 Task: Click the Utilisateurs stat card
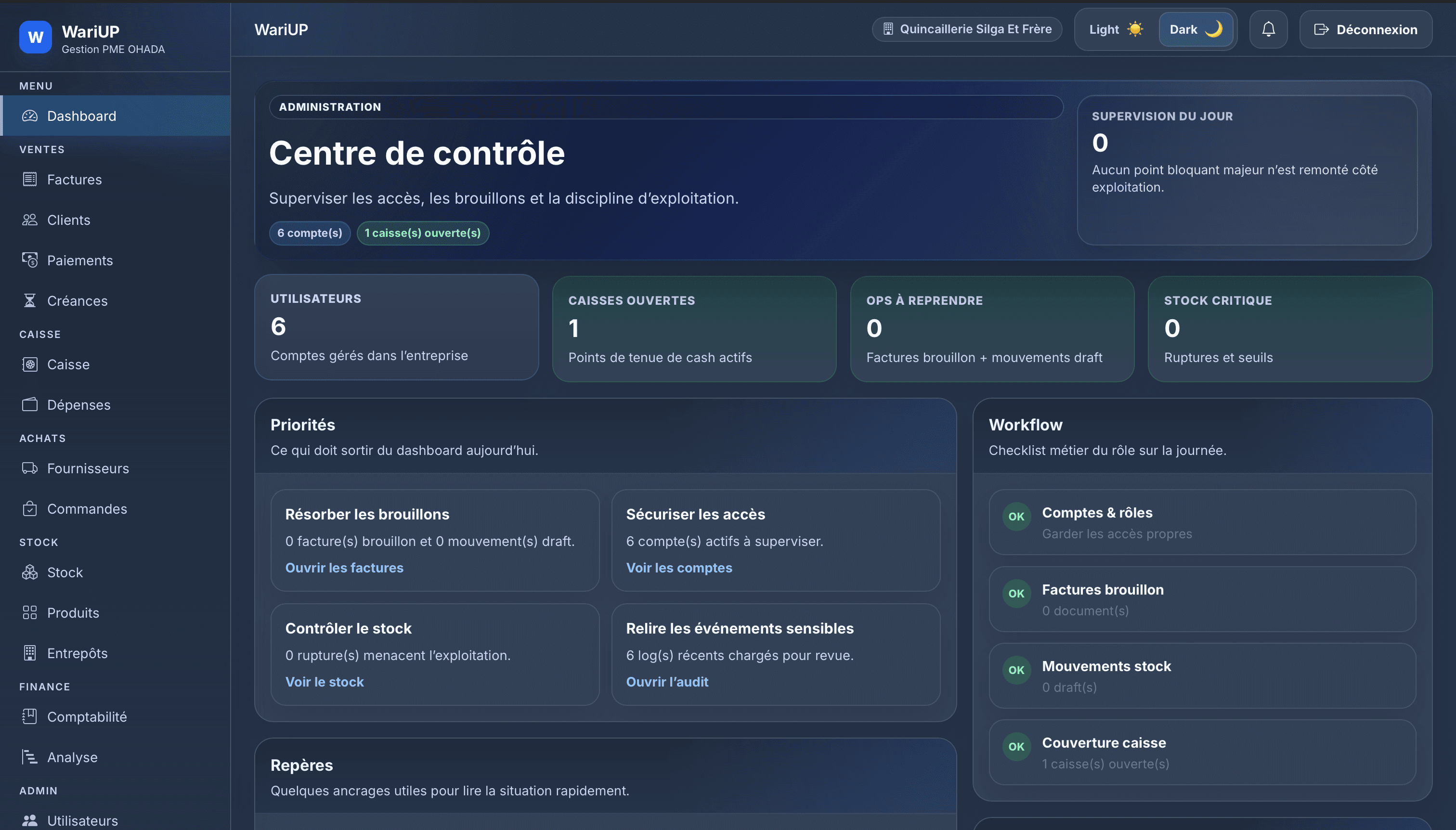coord(397,327)
